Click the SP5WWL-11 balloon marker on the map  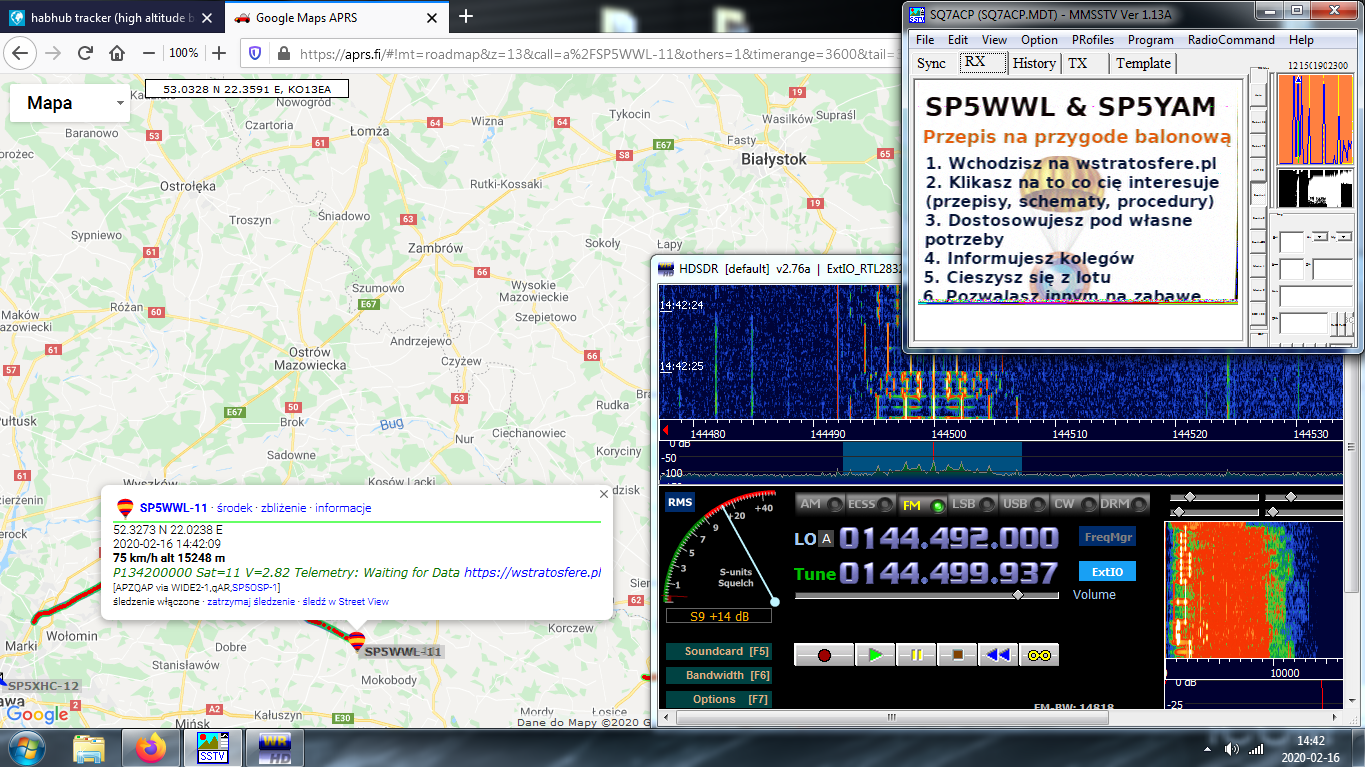(x=357, y=641)
